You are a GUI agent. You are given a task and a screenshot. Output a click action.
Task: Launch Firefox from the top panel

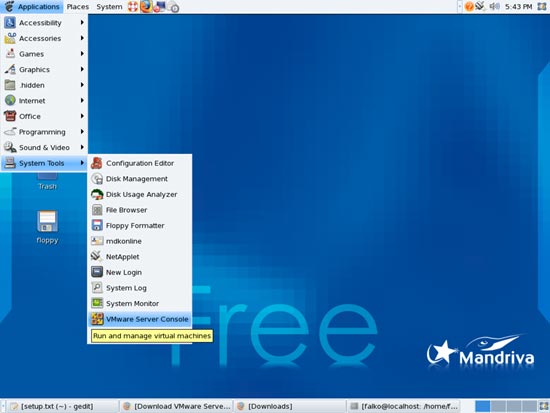[146, 7]
